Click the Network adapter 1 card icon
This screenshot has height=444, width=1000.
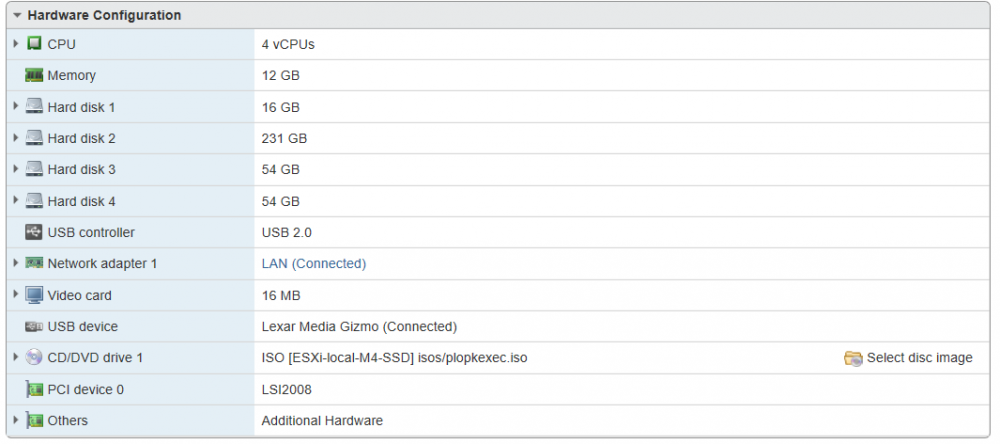(34, 263)
